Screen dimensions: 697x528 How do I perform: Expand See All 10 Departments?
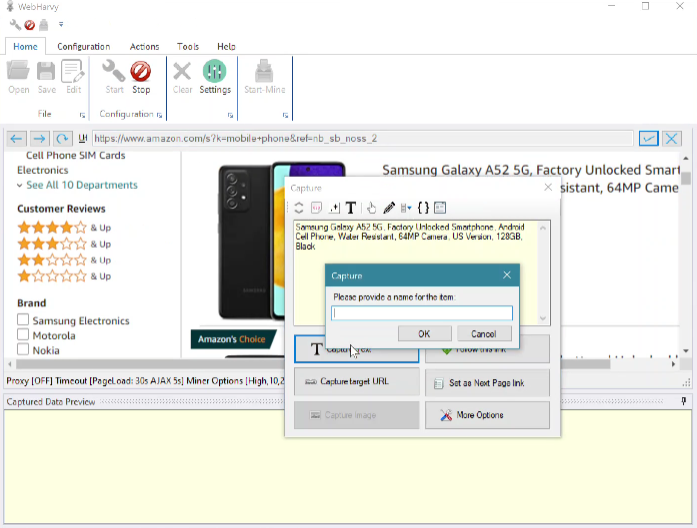click(x=82, y=185)
